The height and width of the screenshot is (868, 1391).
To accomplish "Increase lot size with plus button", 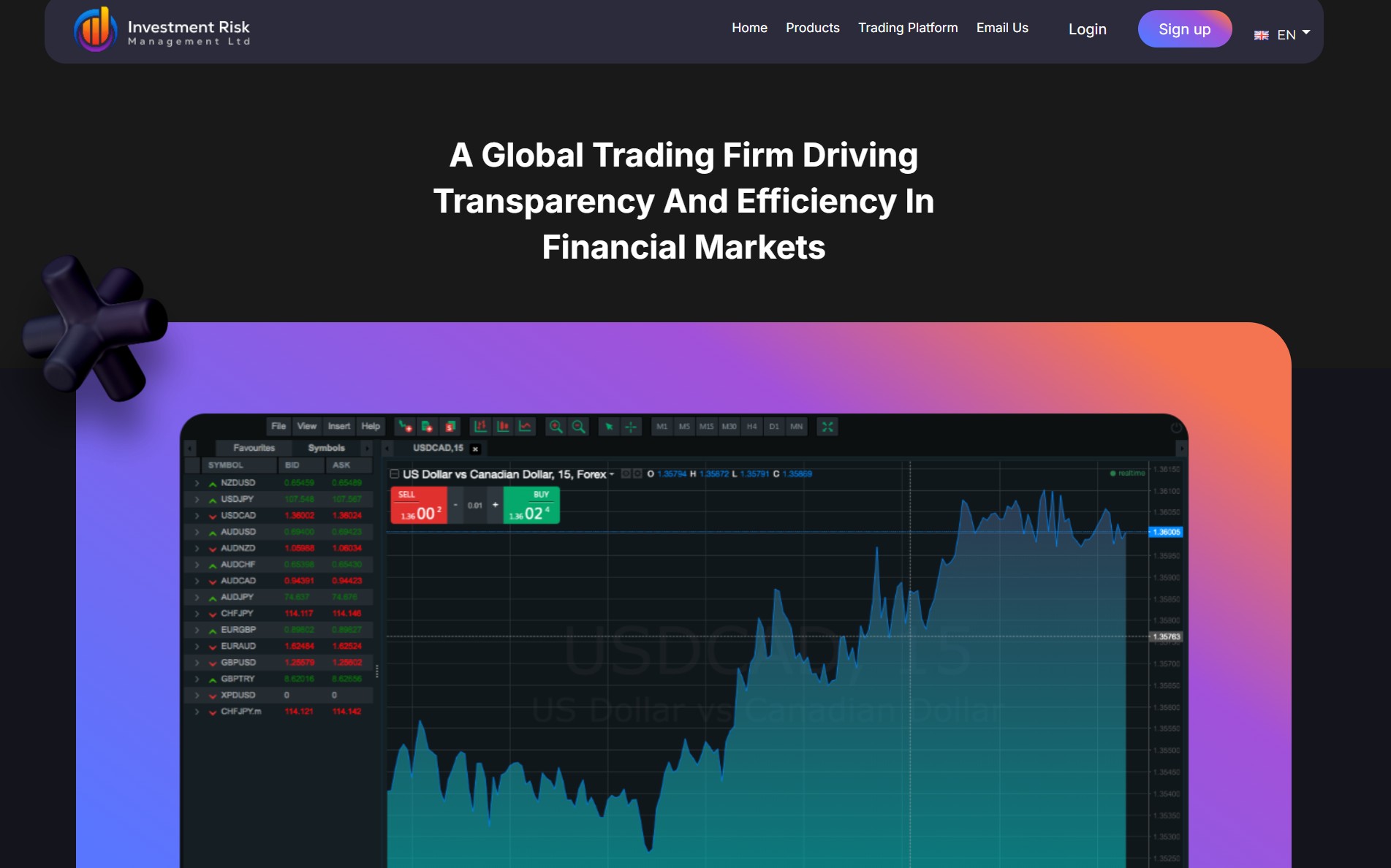I will pos(495,505).
